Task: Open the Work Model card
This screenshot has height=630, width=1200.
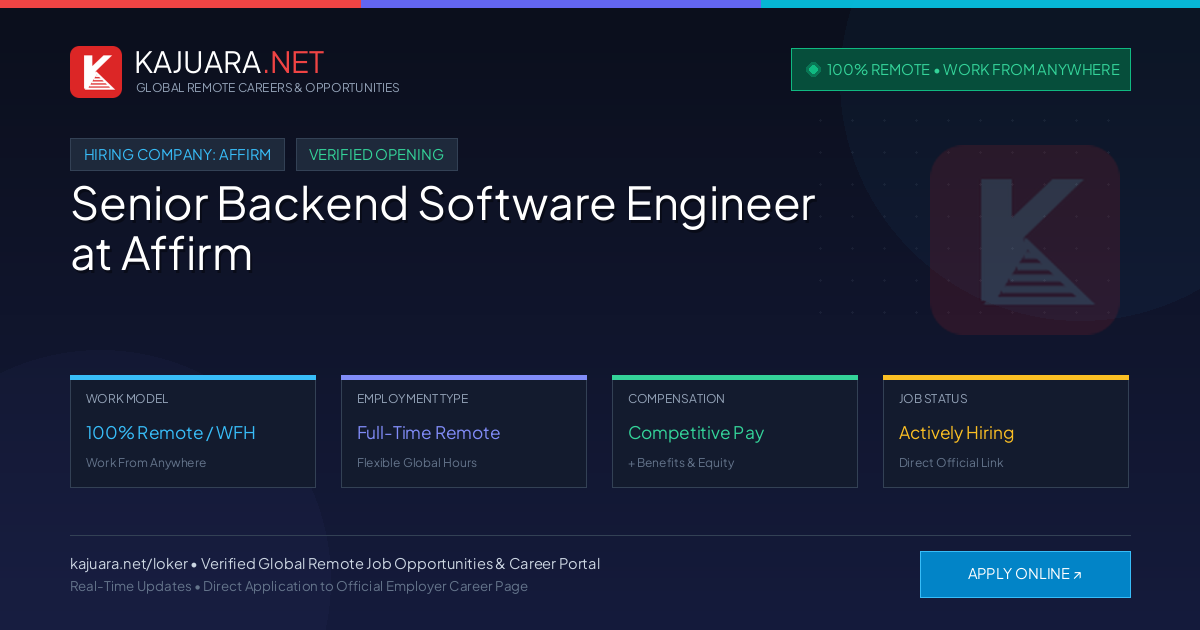Action: coord(193,432)
